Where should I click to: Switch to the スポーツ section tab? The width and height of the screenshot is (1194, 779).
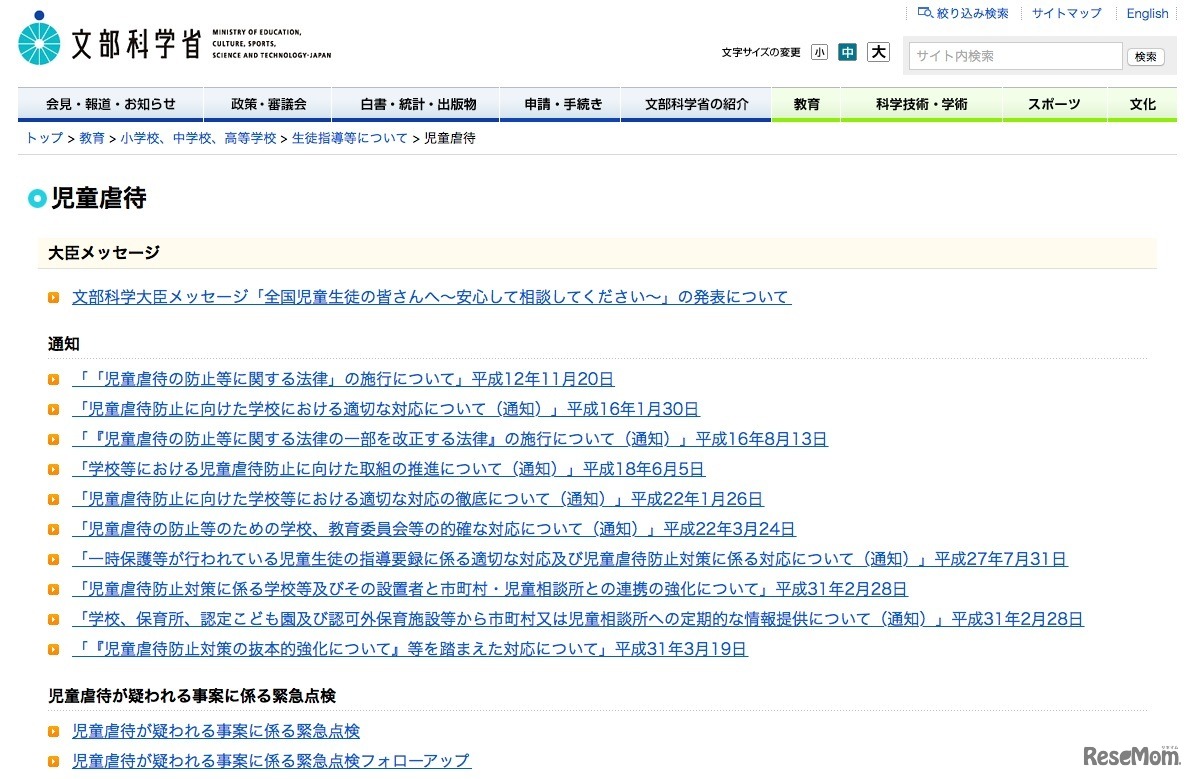[x=1053, y=103]
